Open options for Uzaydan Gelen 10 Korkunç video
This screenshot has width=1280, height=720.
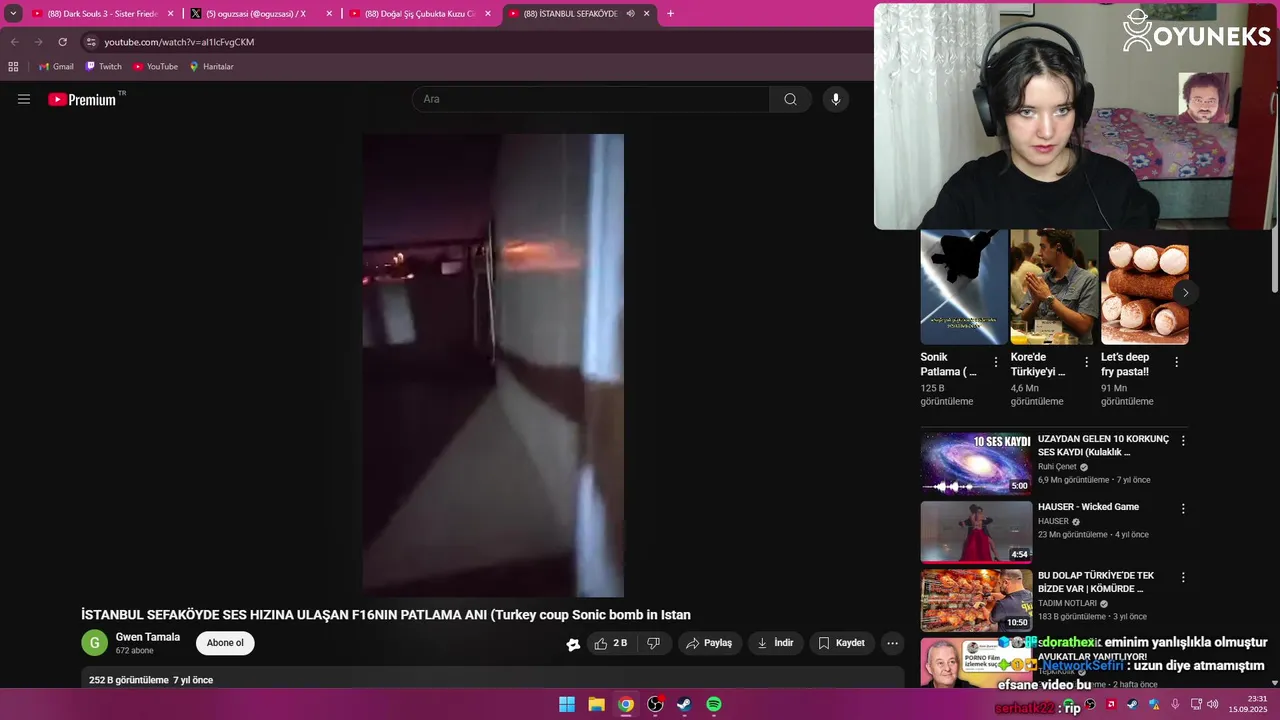click(1183, 440)
